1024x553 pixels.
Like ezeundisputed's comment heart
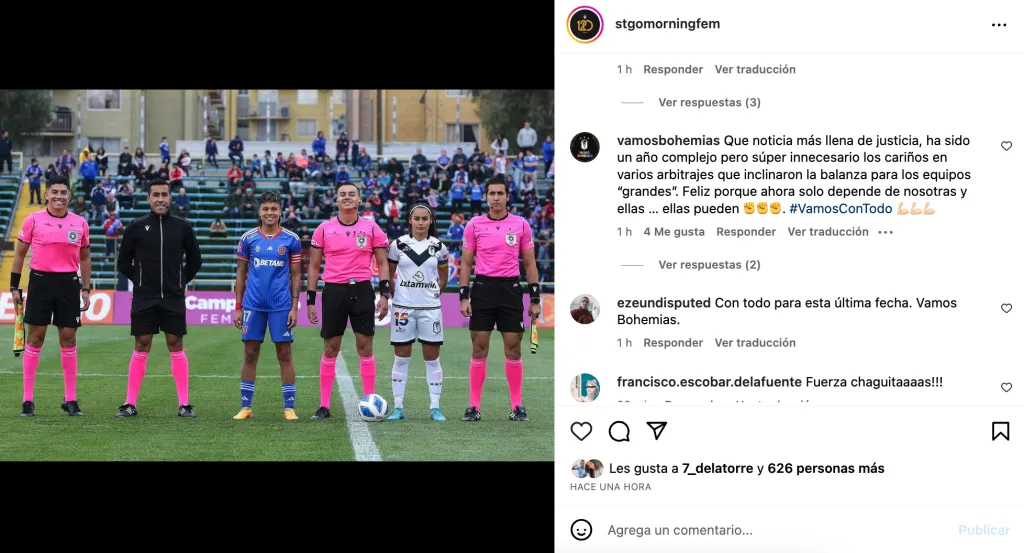point(1006,308)
